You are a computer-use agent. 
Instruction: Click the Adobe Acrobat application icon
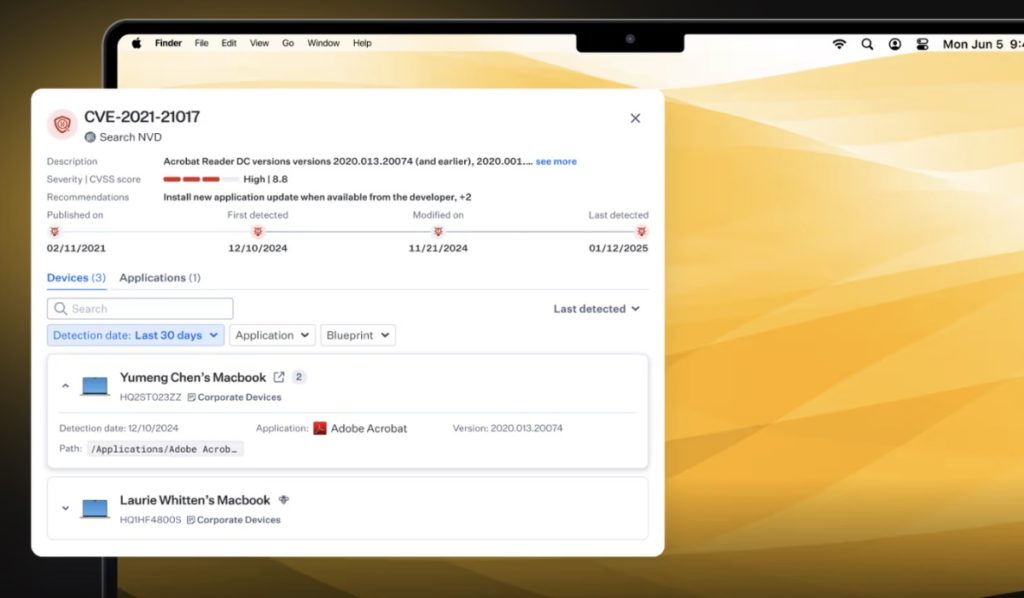coord(320,428)
